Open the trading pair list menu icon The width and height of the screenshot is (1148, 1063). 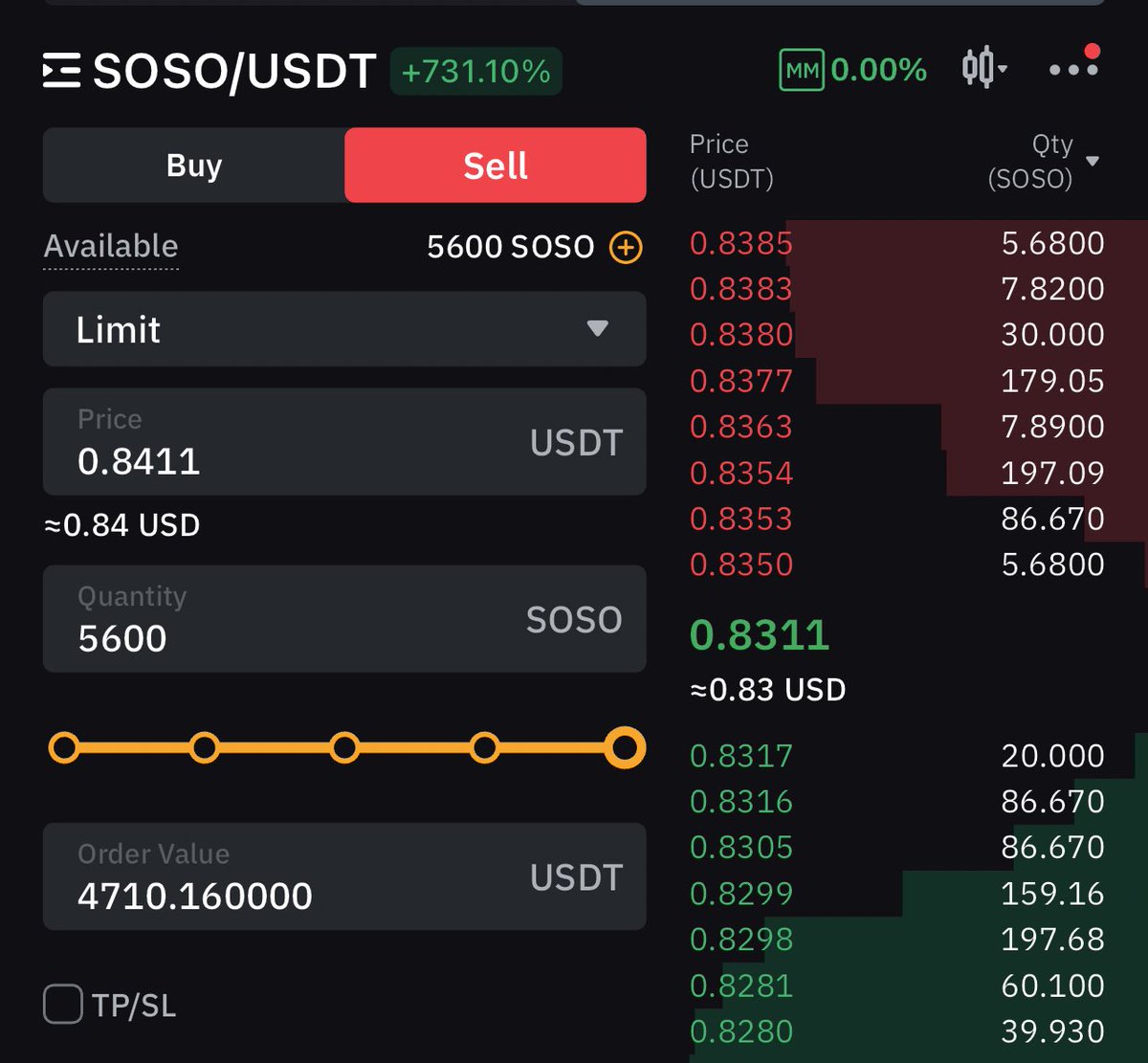pyautogui.click(x=61, y=72)
